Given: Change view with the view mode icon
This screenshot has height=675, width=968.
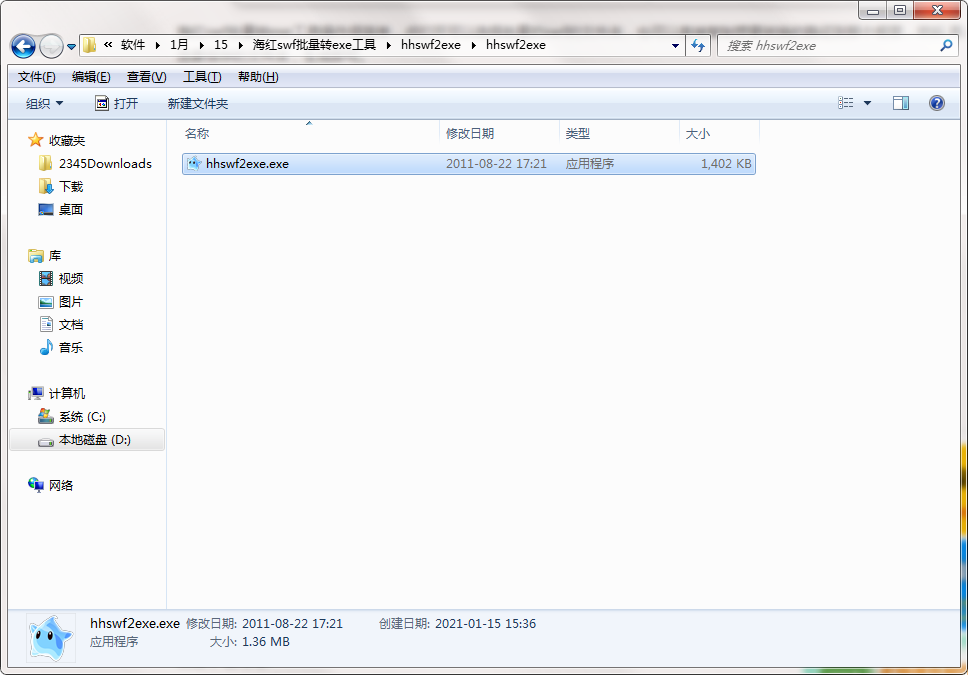Looking at the screenshot, I should tap(845, 103).
